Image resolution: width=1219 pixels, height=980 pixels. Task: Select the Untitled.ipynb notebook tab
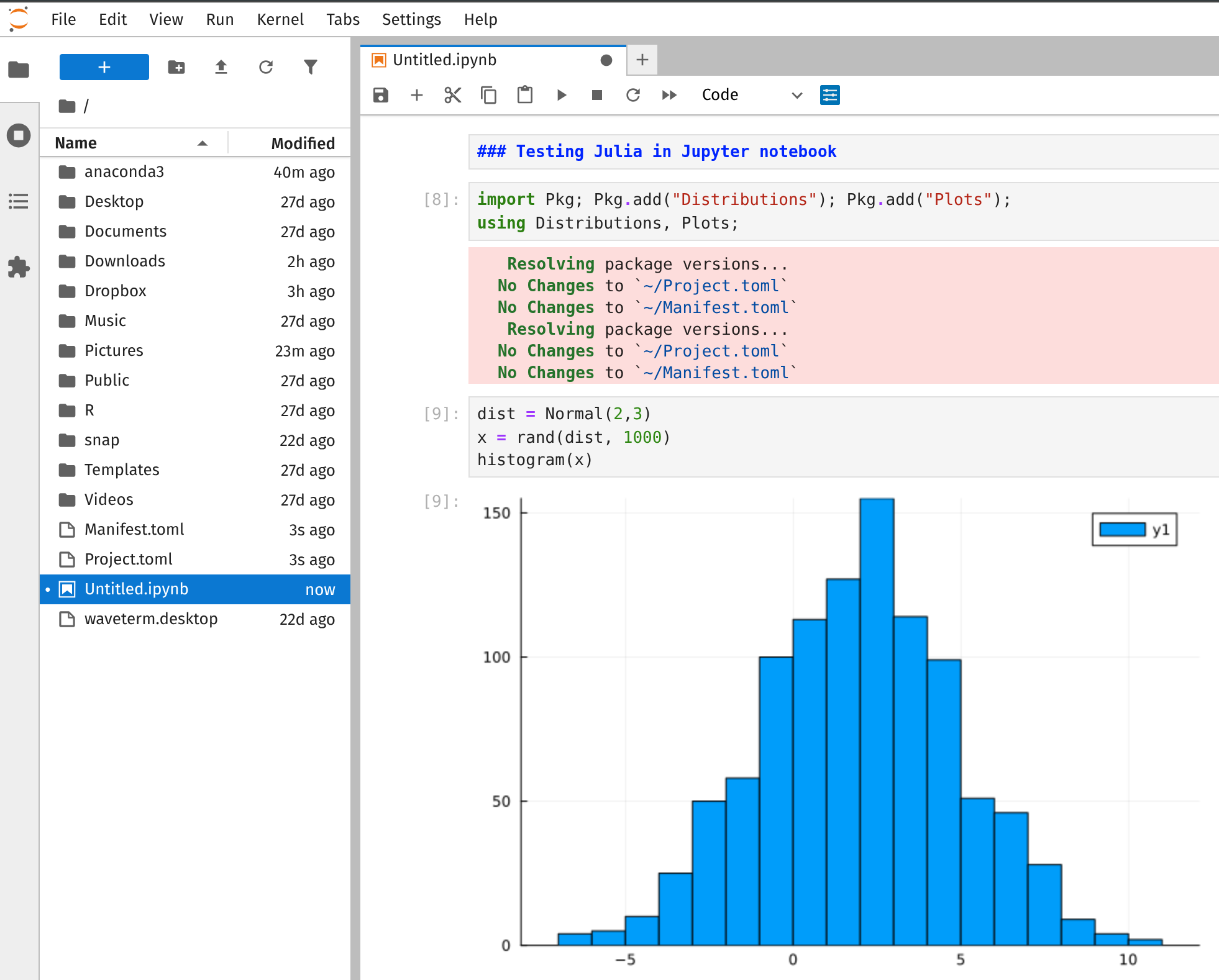tap(493, 60)
